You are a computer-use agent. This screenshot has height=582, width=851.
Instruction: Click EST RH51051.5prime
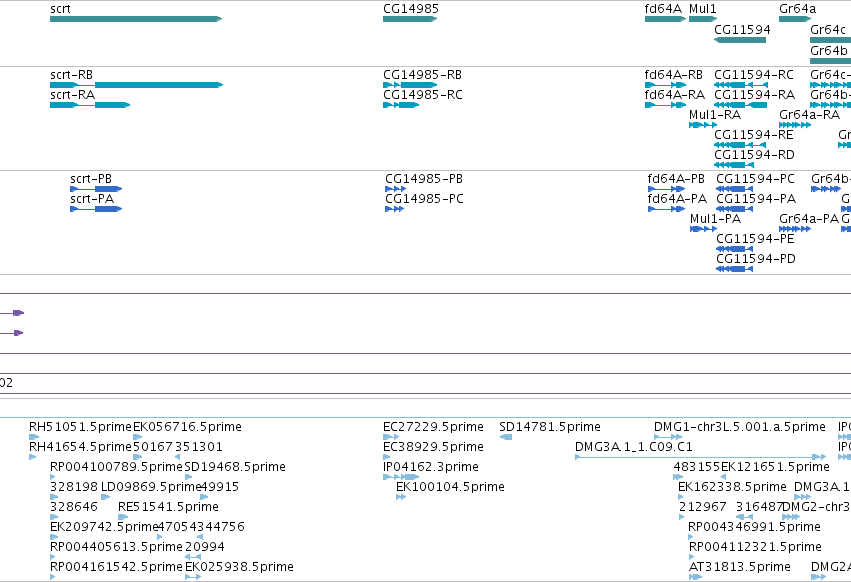coord(34,437)
